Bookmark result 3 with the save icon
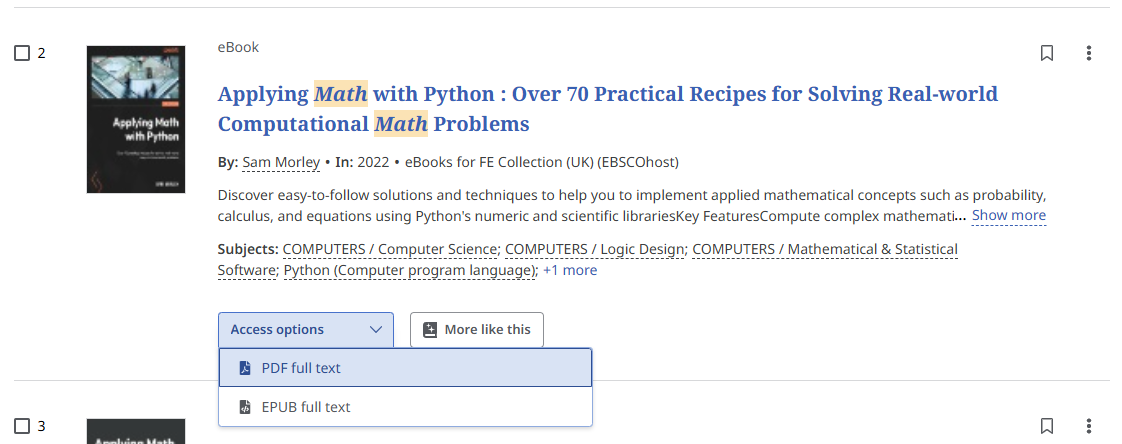 tap(1047, 426)
